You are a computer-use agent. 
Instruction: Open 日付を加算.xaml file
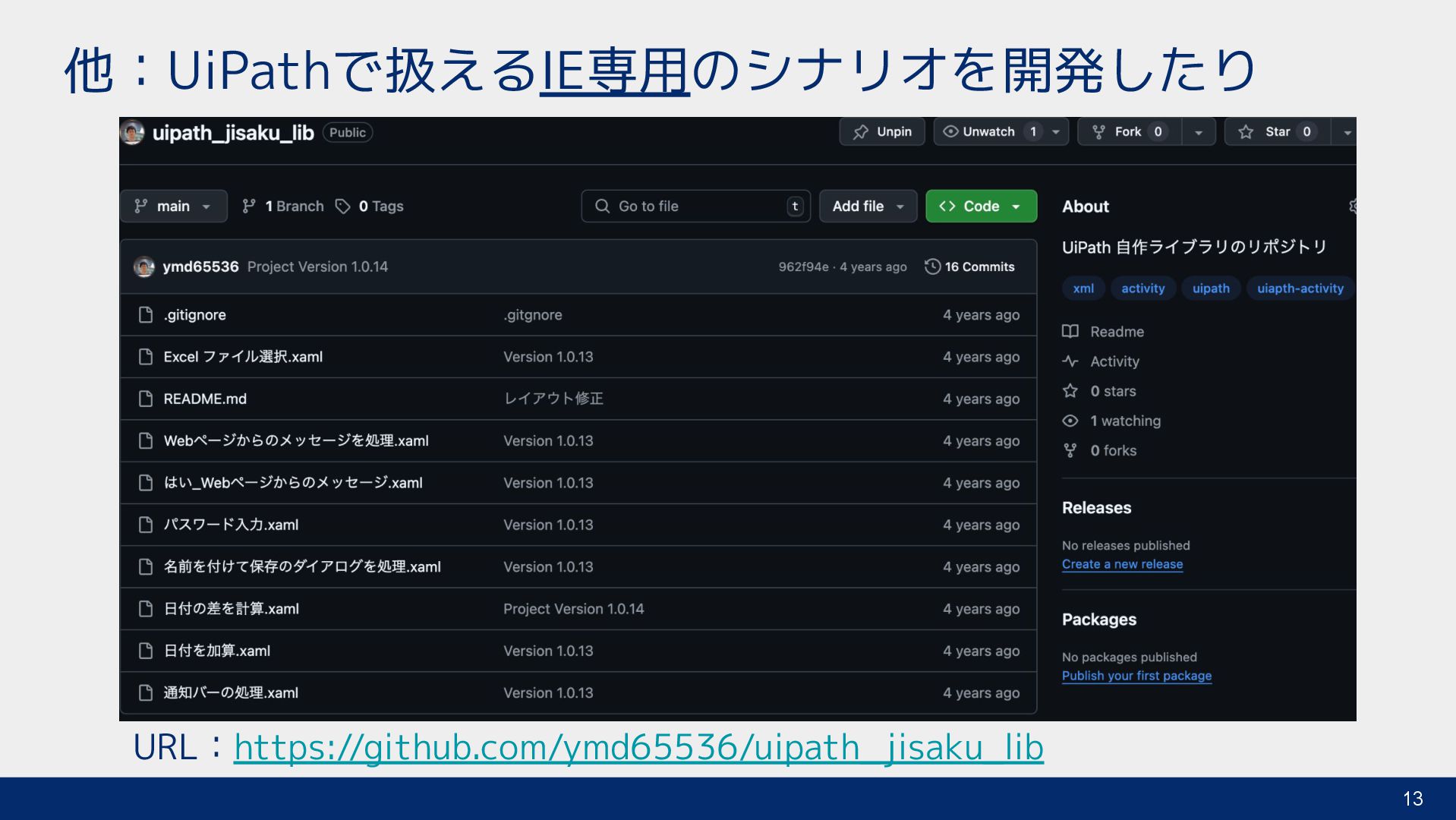click(x=216, y=651)
